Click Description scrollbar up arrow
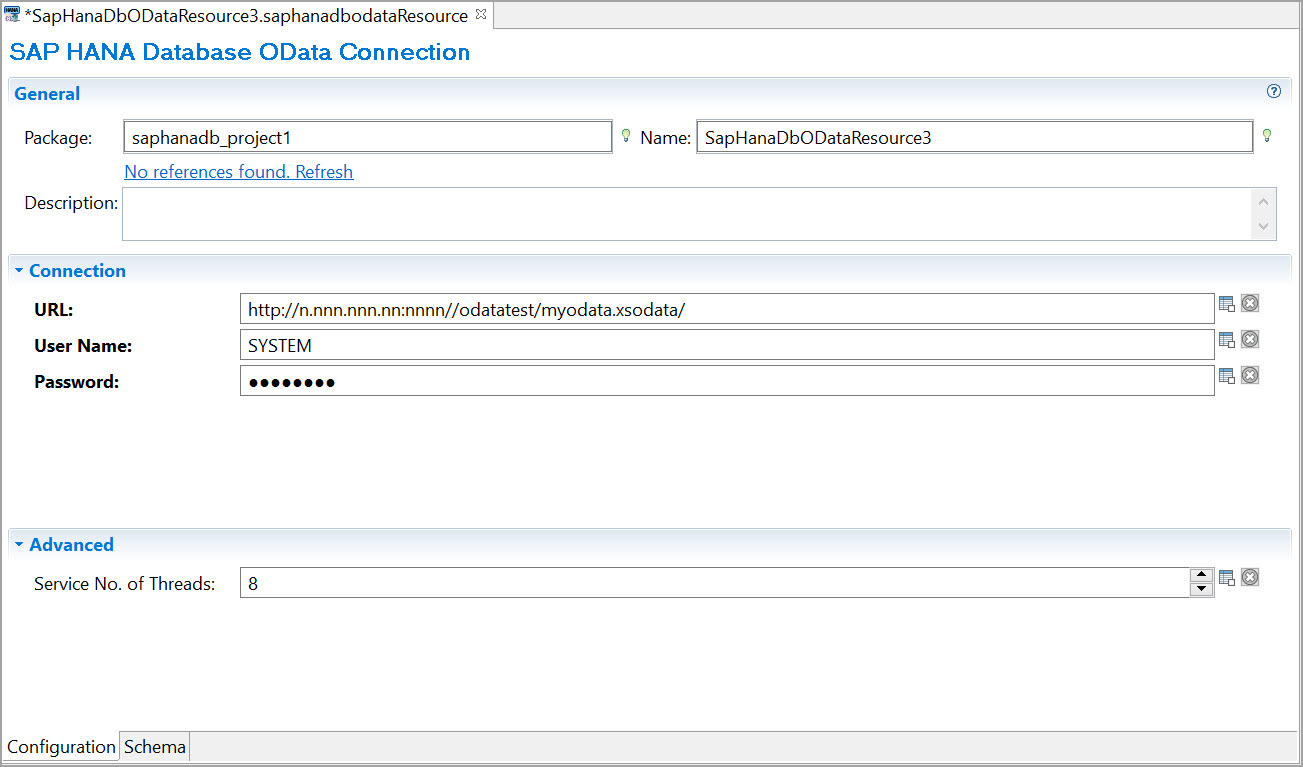The width and height of the screenshot is (1303, 767). tap(1264, 200)
